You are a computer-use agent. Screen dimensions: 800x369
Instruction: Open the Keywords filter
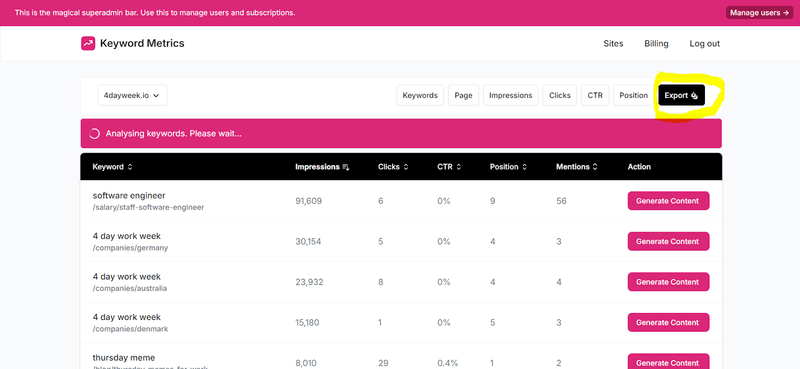click(x=420, y=95)
